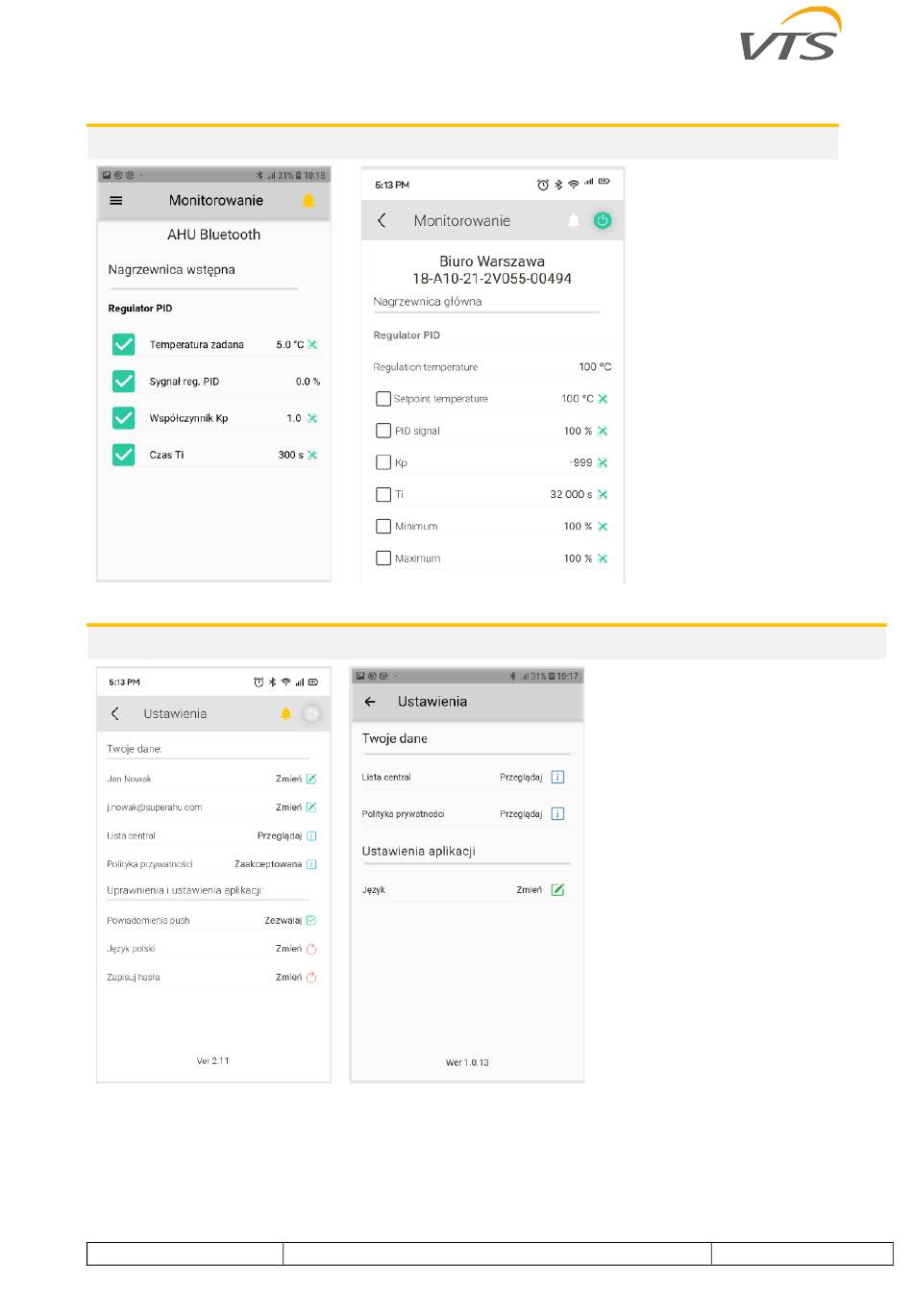Check the Maximum checkbox

383,558
